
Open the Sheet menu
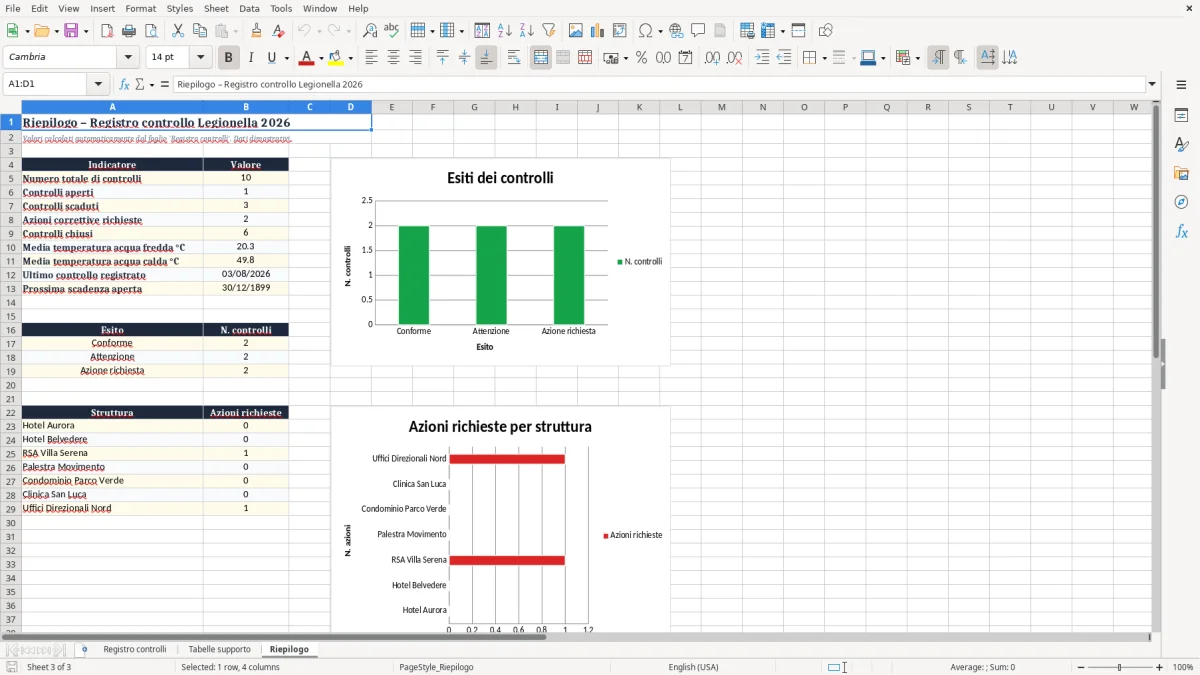[x=216, y=8]
